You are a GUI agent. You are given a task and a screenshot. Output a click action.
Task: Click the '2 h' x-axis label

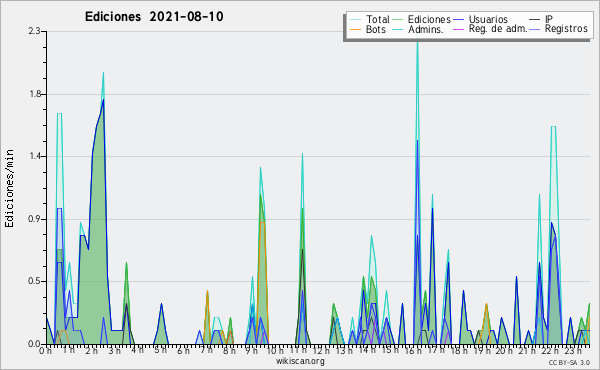91,351
